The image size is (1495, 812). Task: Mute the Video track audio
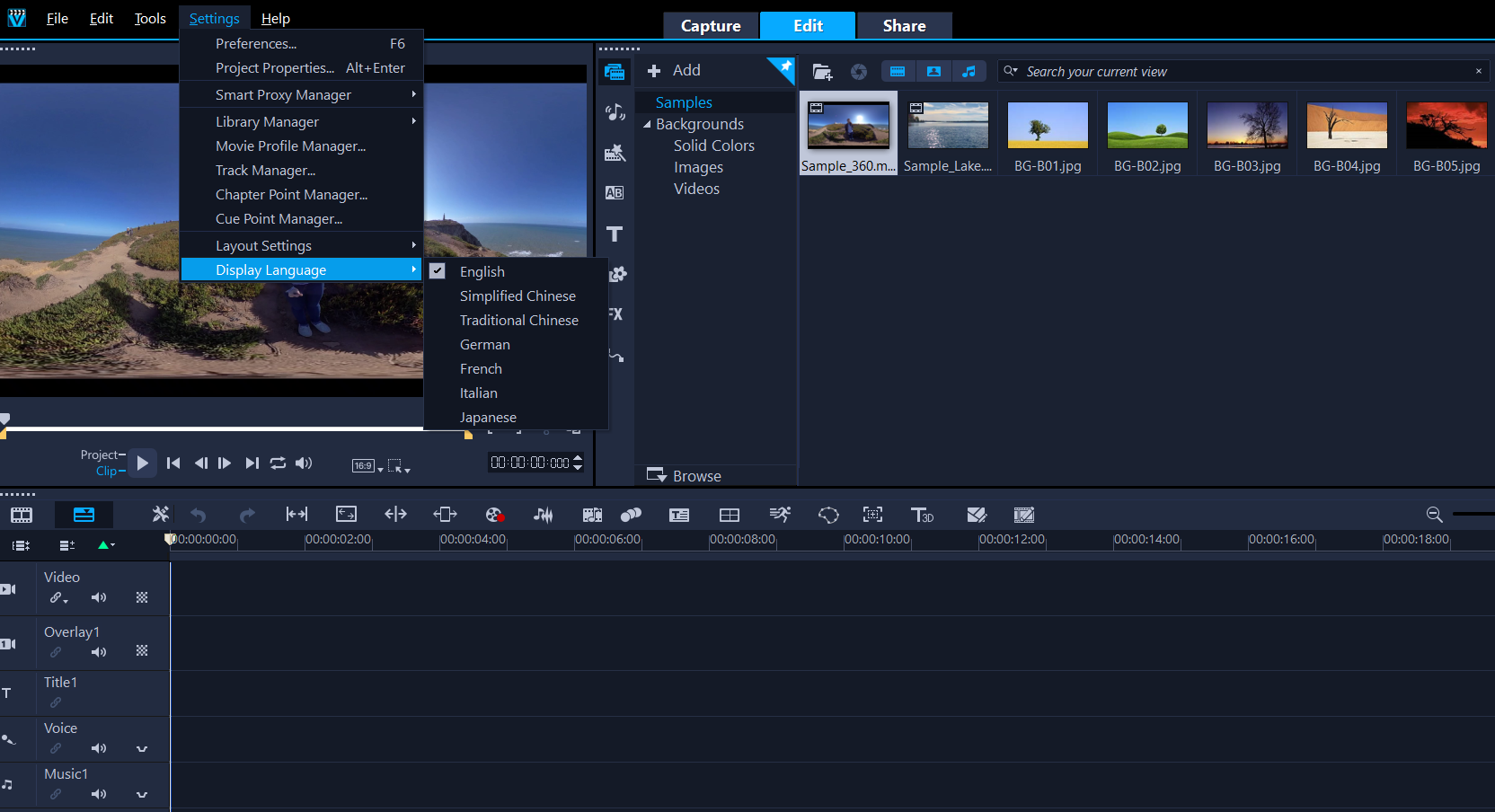click(99, 597)
